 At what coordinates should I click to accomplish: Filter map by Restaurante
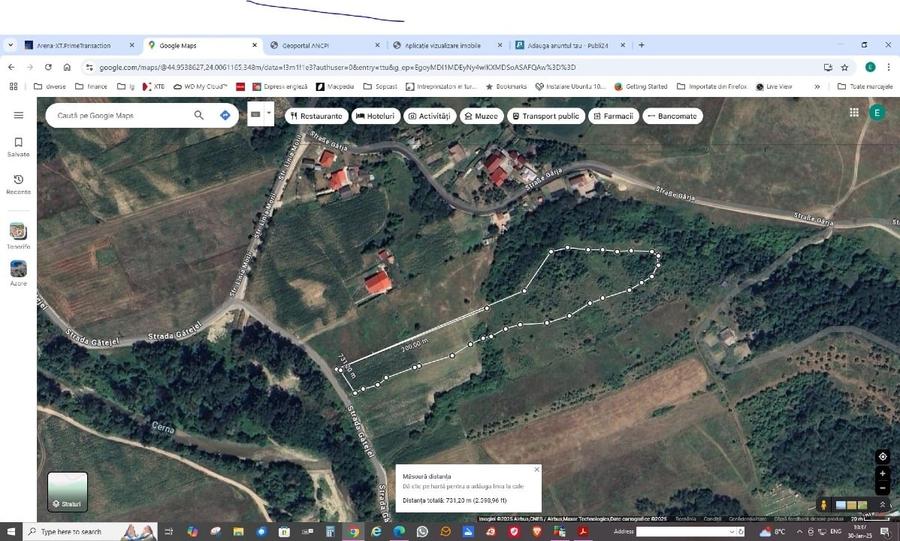coord(316,116)
